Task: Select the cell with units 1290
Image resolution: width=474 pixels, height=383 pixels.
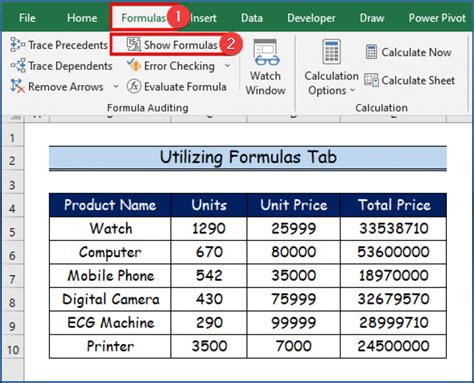Action: coord(209,229)
